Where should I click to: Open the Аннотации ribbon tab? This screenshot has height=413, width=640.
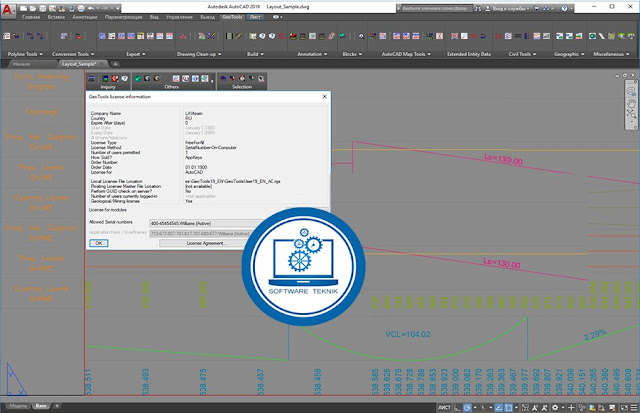[x=85, y=17]
